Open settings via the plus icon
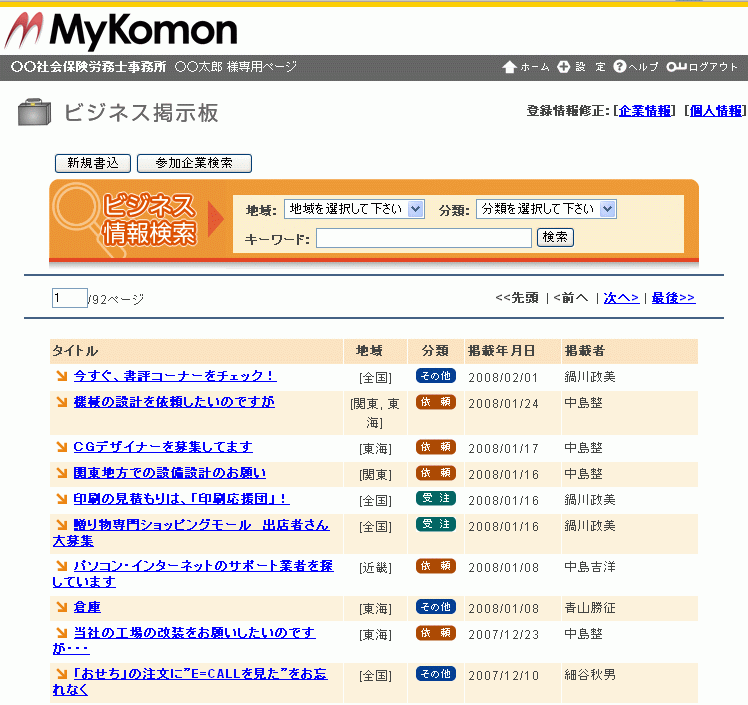748x705 pixels. 564,67
